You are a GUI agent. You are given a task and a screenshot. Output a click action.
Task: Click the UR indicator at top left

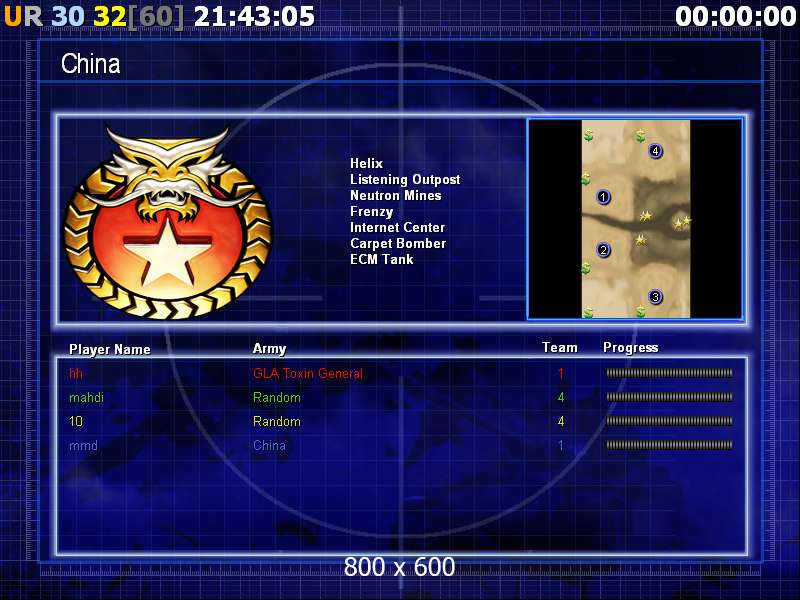pyautogui.click(x=23, y=16)
